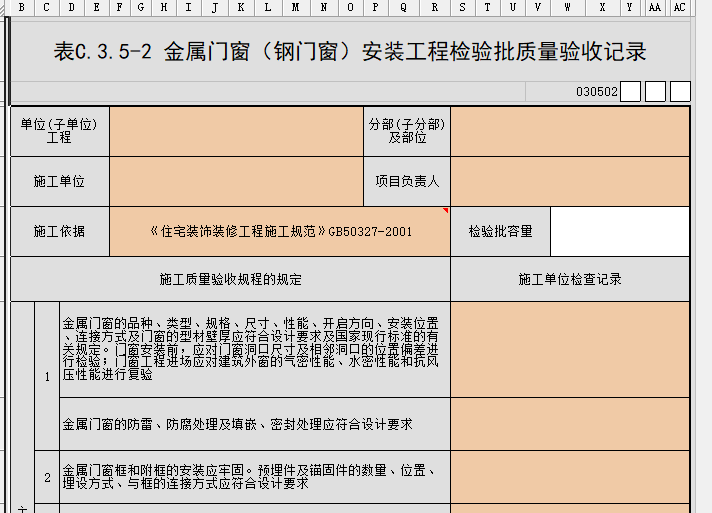
Task: Select the column B header
Action: pos(21,7)
